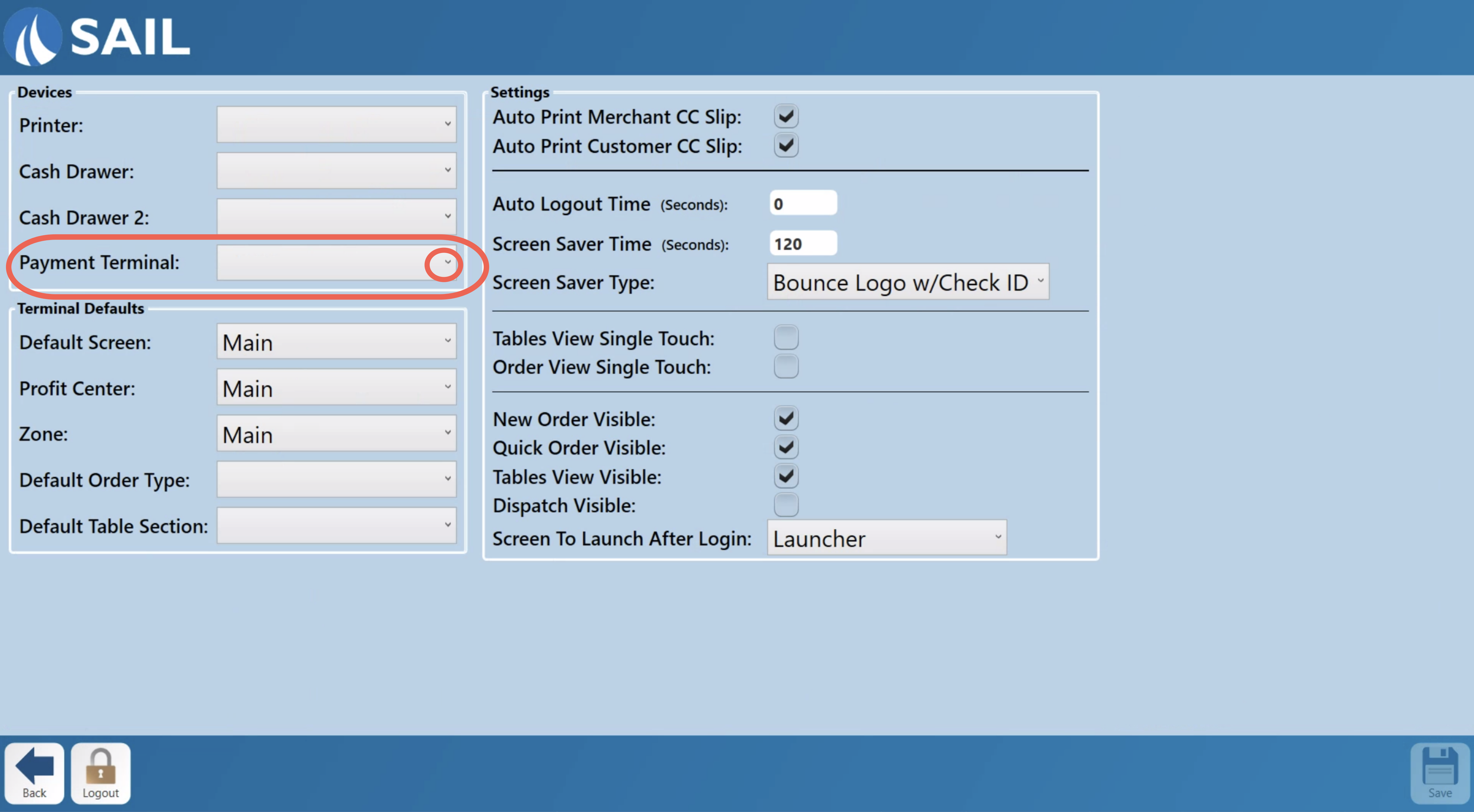This screenshot has height=812, width=1474.
Task: Click the Screen Saver Time field
Action: 803,243
